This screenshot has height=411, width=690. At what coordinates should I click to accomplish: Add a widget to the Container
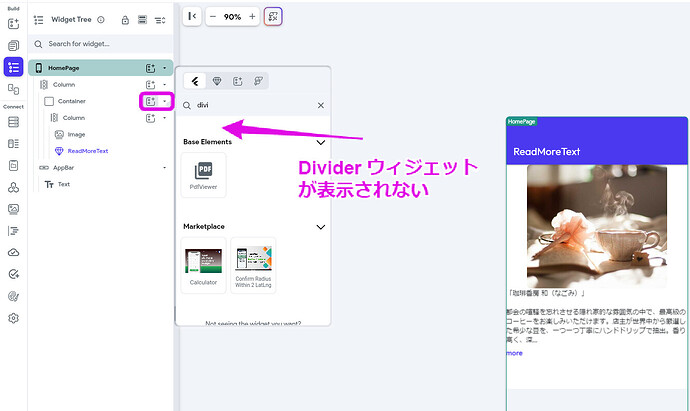click(150, 101)
